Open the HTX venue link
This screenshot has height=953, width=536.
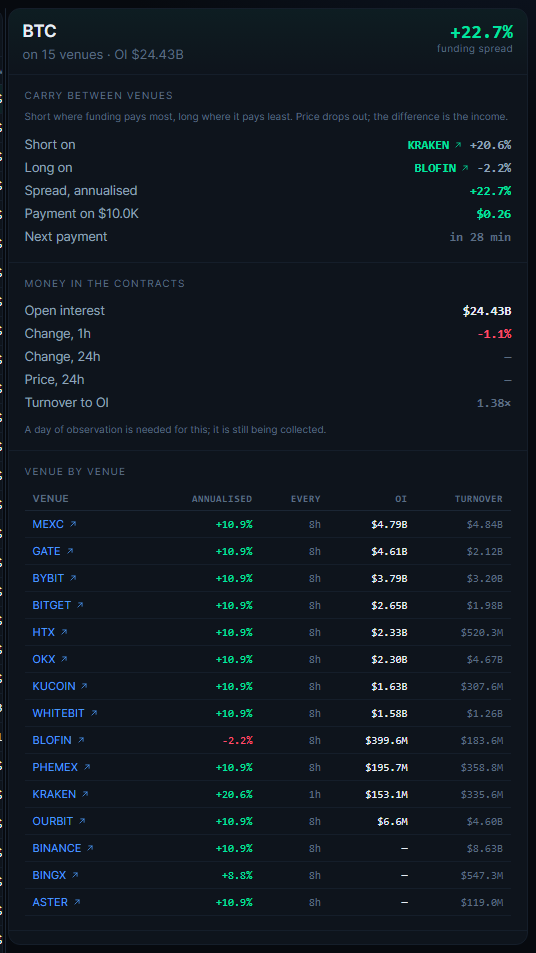50,632
